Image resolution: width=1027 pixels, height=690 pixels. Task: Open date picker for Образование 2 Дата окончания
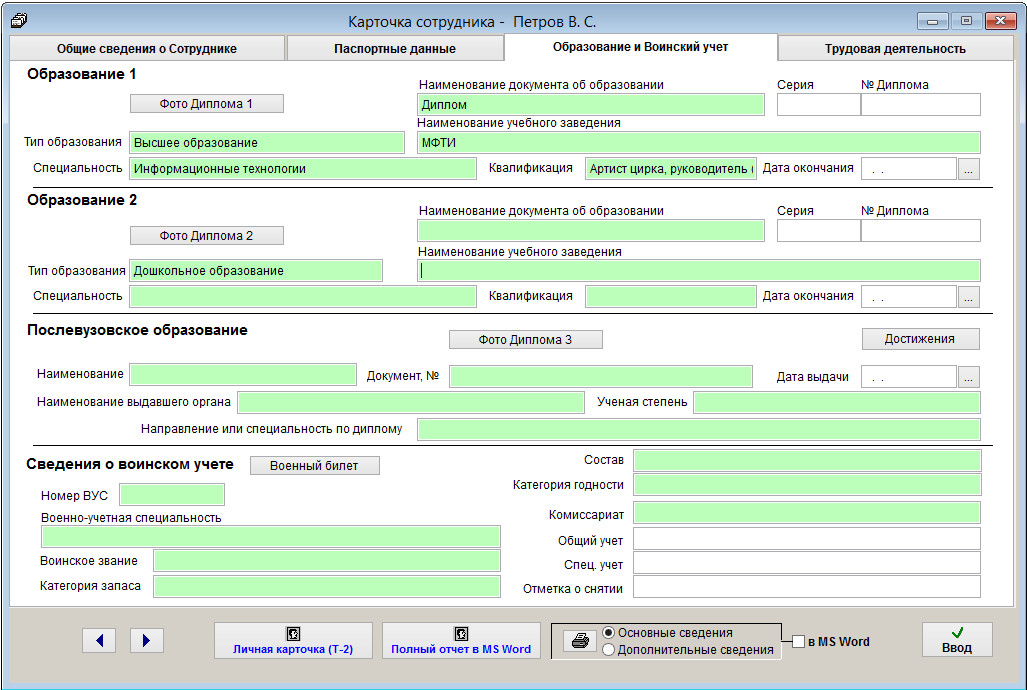969,297
